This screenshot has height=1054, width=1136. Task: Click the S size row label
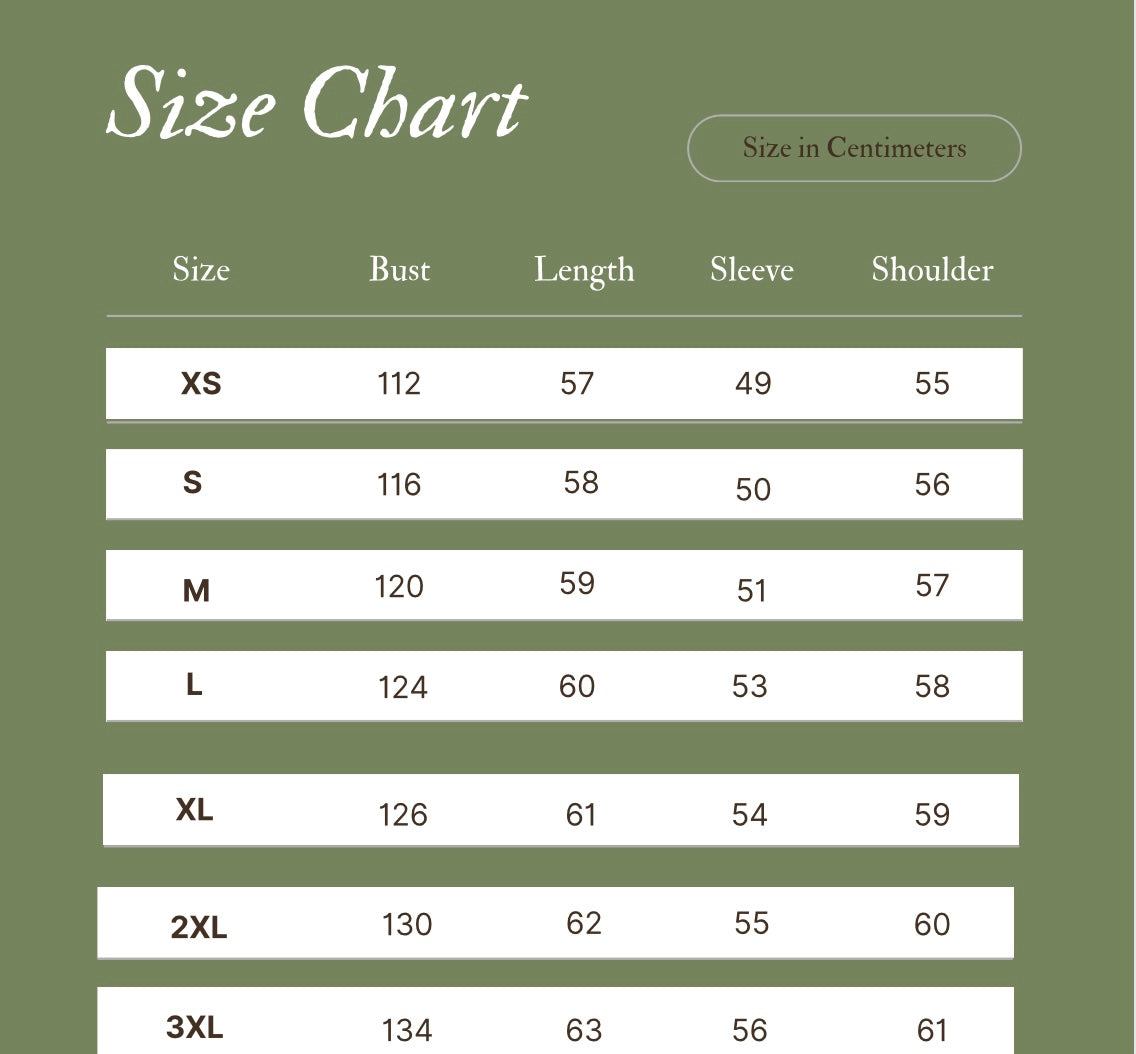pyautogui.click(x=193, y=483)
